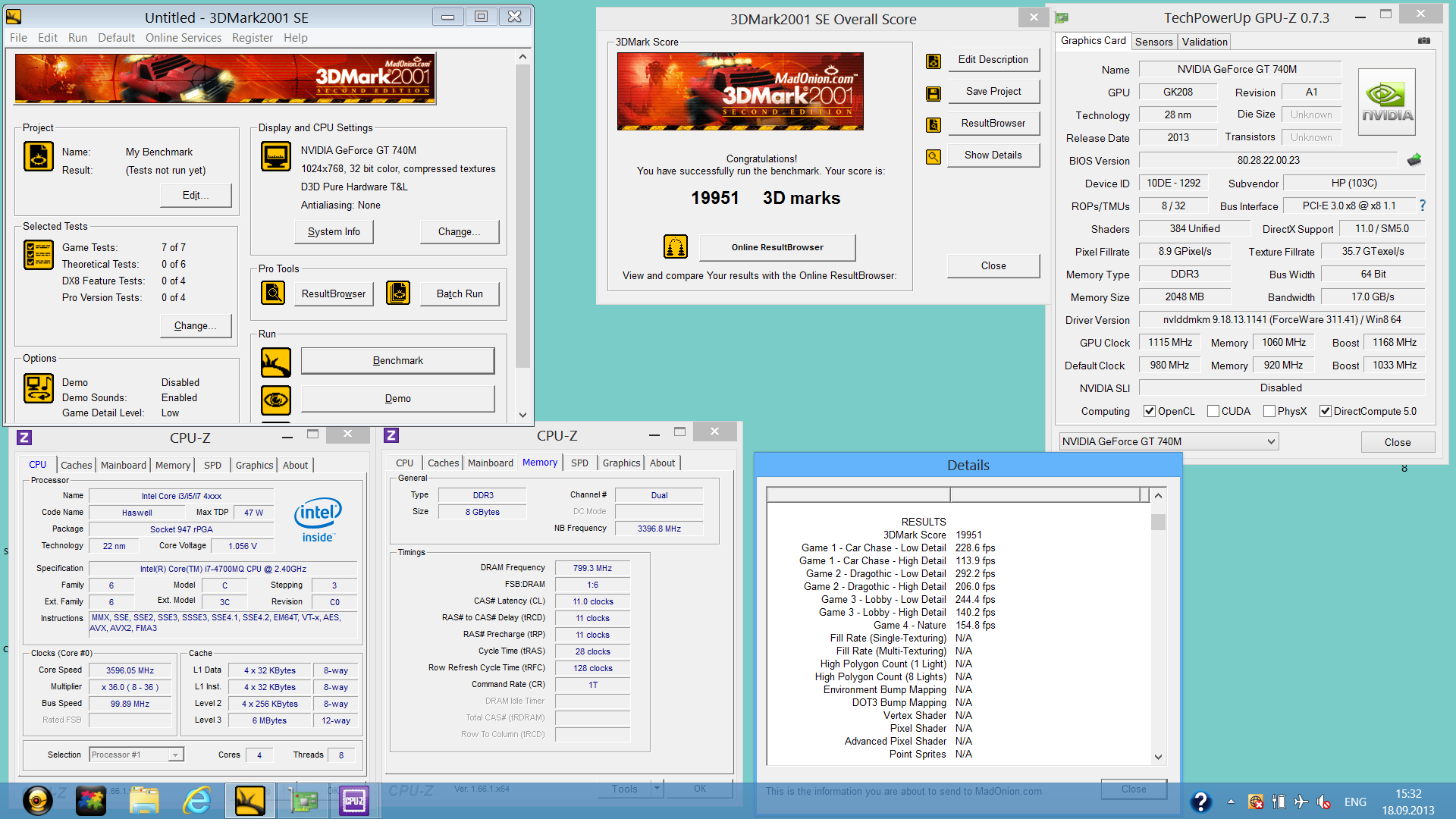
Task: Click the System Info button
Action: [334, 231]
